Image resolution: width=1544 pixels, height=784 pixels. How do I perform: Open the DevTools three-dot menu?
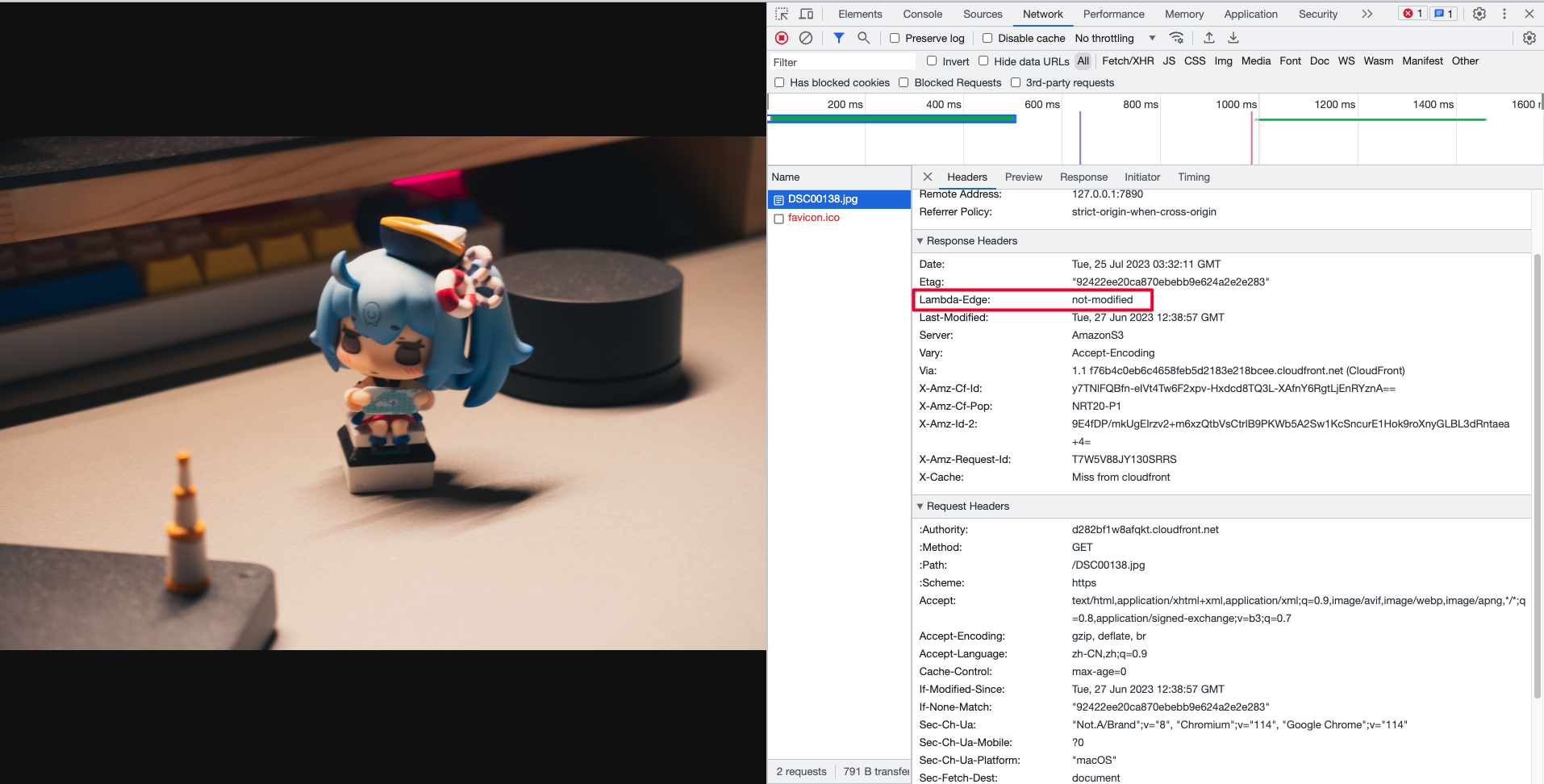click(x=1504, y=14)
